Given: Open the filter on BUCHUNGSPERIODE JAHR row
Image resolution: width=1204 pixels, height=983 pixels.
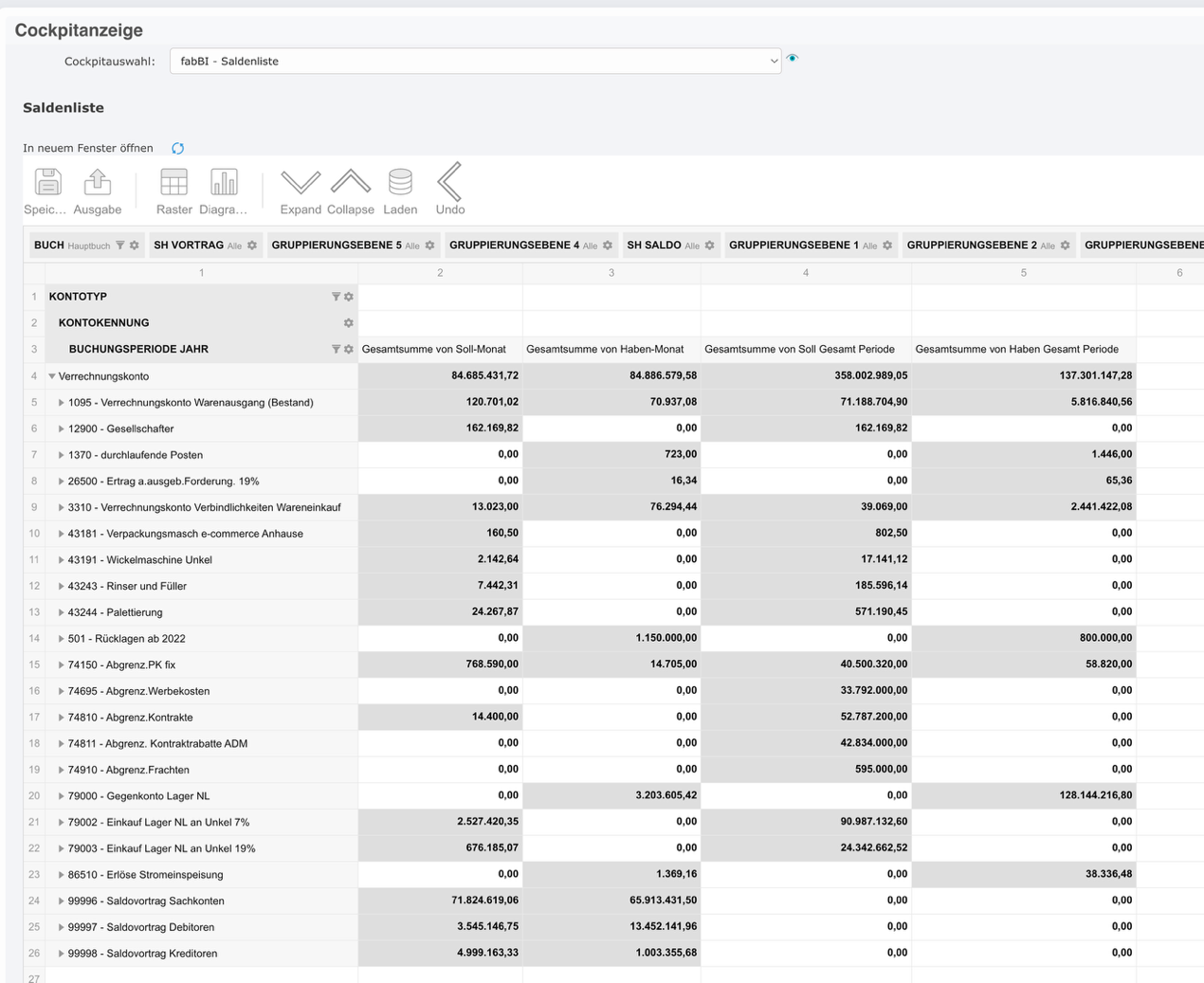Looking at the screenshot, I should (336, 349).
